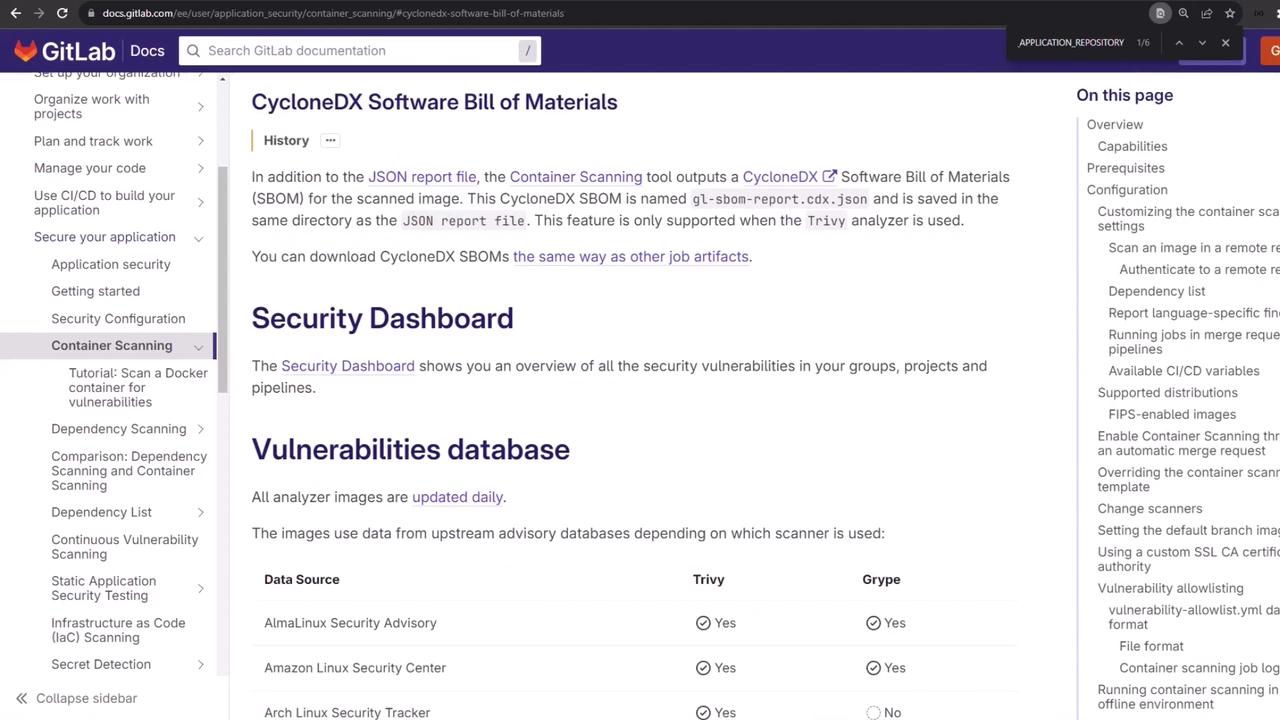Open the Security Dashboard link in the text
This screenshot has height=720, width=1280.
pos(348,366)
